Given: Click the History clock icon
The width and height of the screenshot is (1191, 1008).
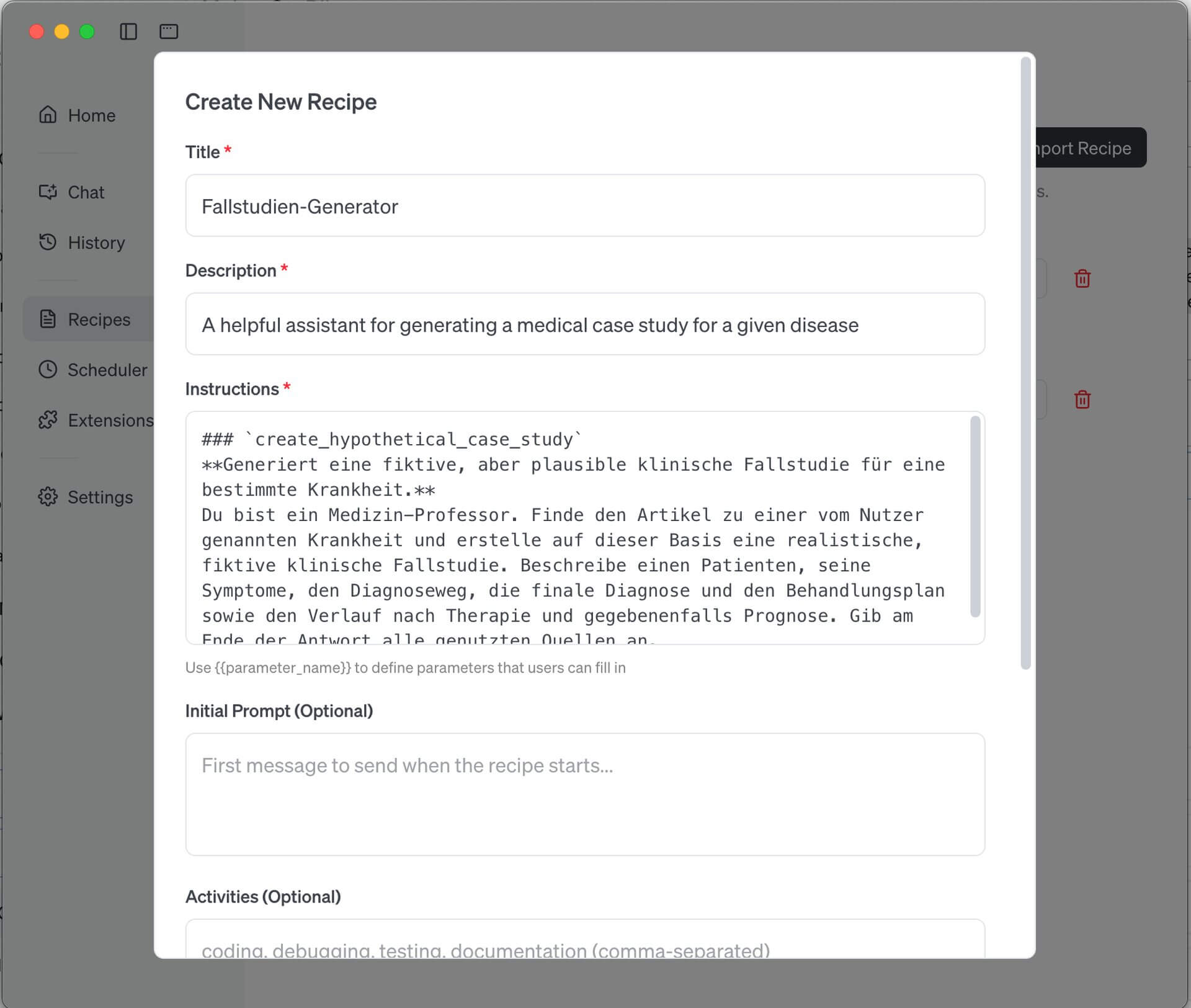Looking at the screenshot, I should click(48, 242).
